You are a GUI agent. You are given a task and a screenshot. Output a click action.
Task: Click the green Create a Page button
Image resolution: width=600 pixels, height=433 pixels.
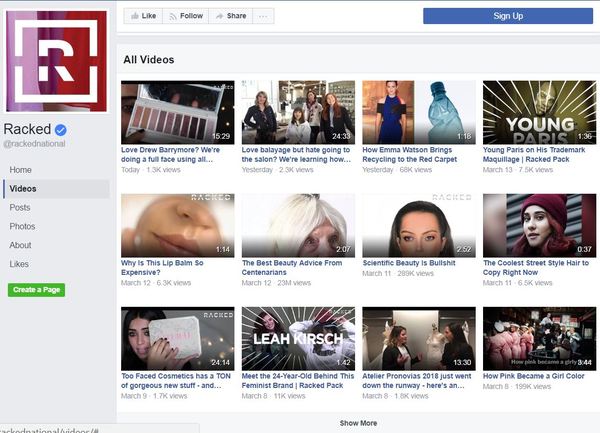(x=36, y=290)
